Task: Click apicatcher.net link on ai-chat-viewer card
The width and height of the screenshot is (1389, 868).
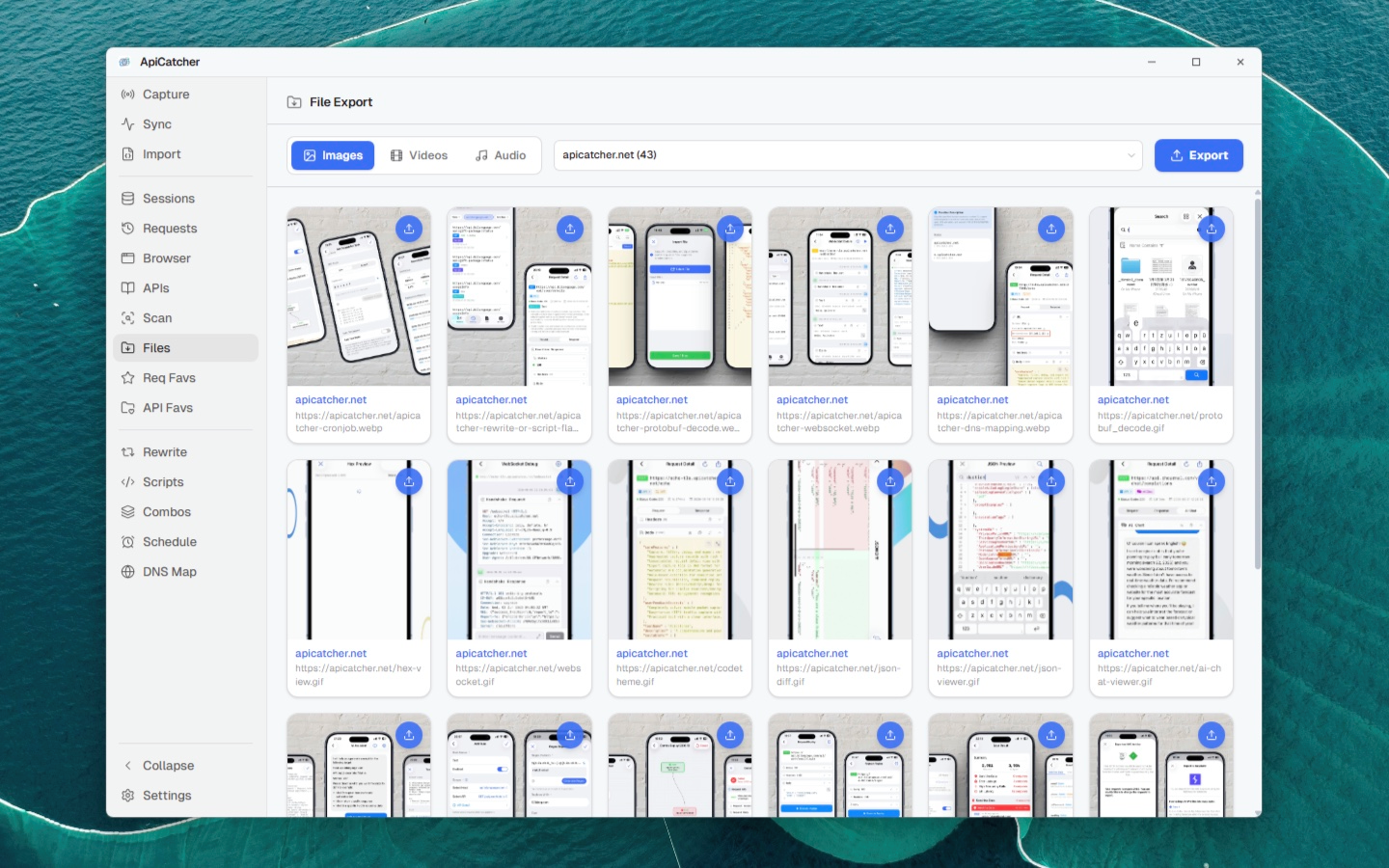Action: click(x=1133, y=654)
